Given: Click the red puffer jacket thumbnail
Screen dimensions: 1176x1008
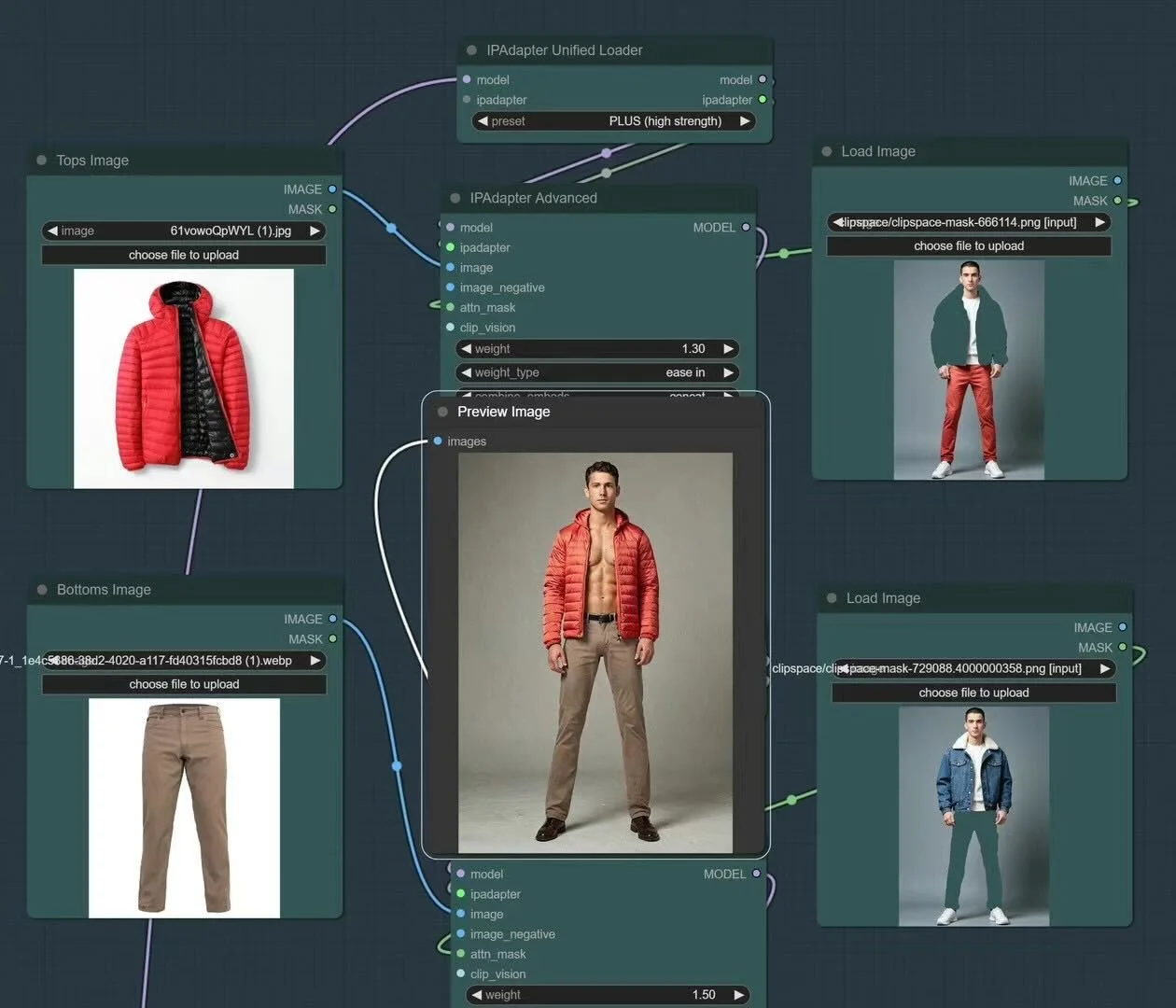Looking at the screenshot, I should [184, 379].
